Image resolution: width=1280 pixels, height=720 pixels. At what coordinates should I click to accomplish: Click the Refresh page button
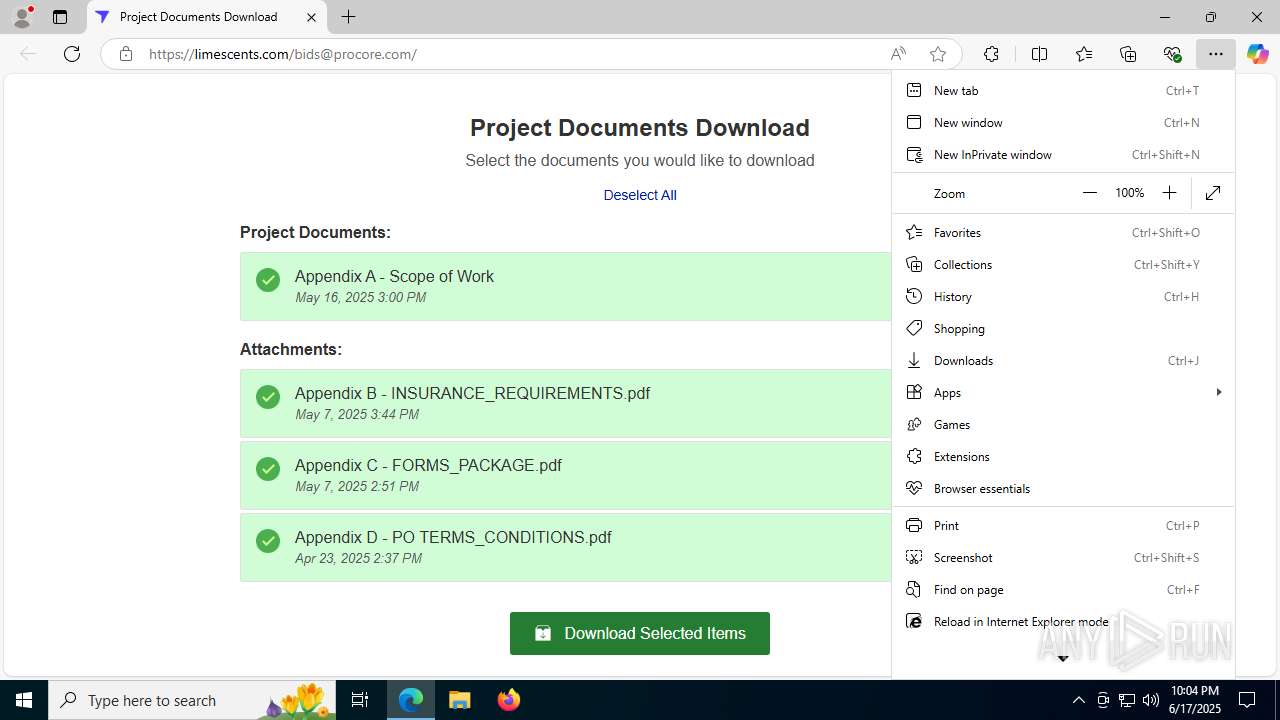tap(72, 54)
